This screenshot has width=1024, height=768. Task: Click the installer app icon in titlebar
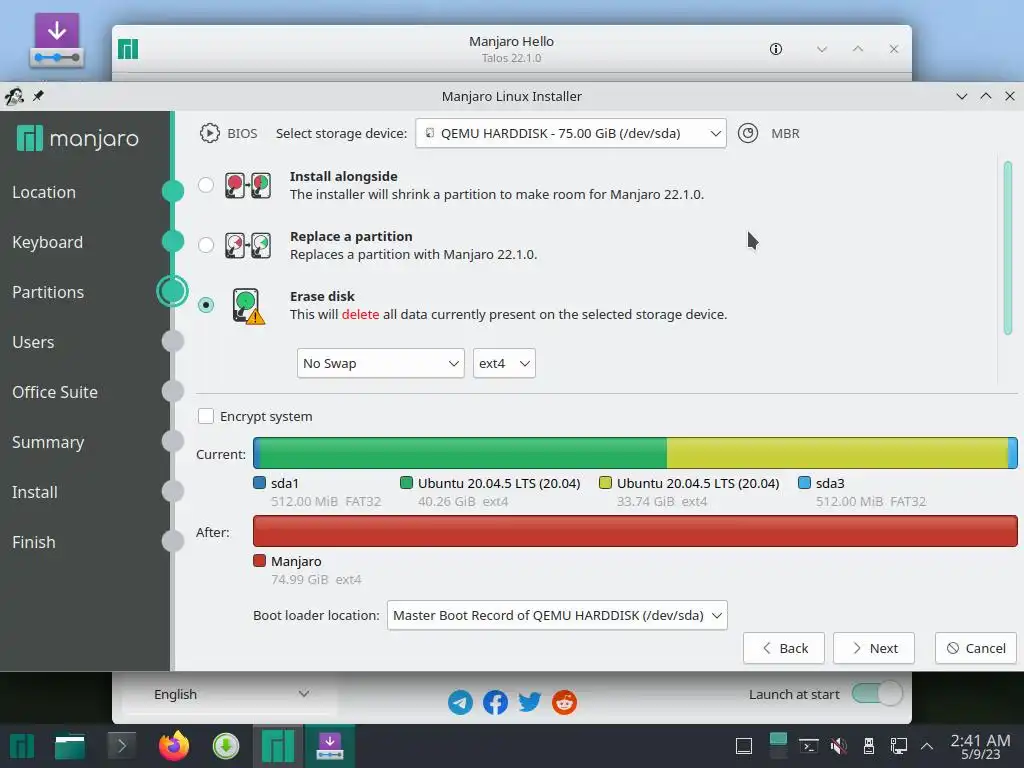click(14, 96)
